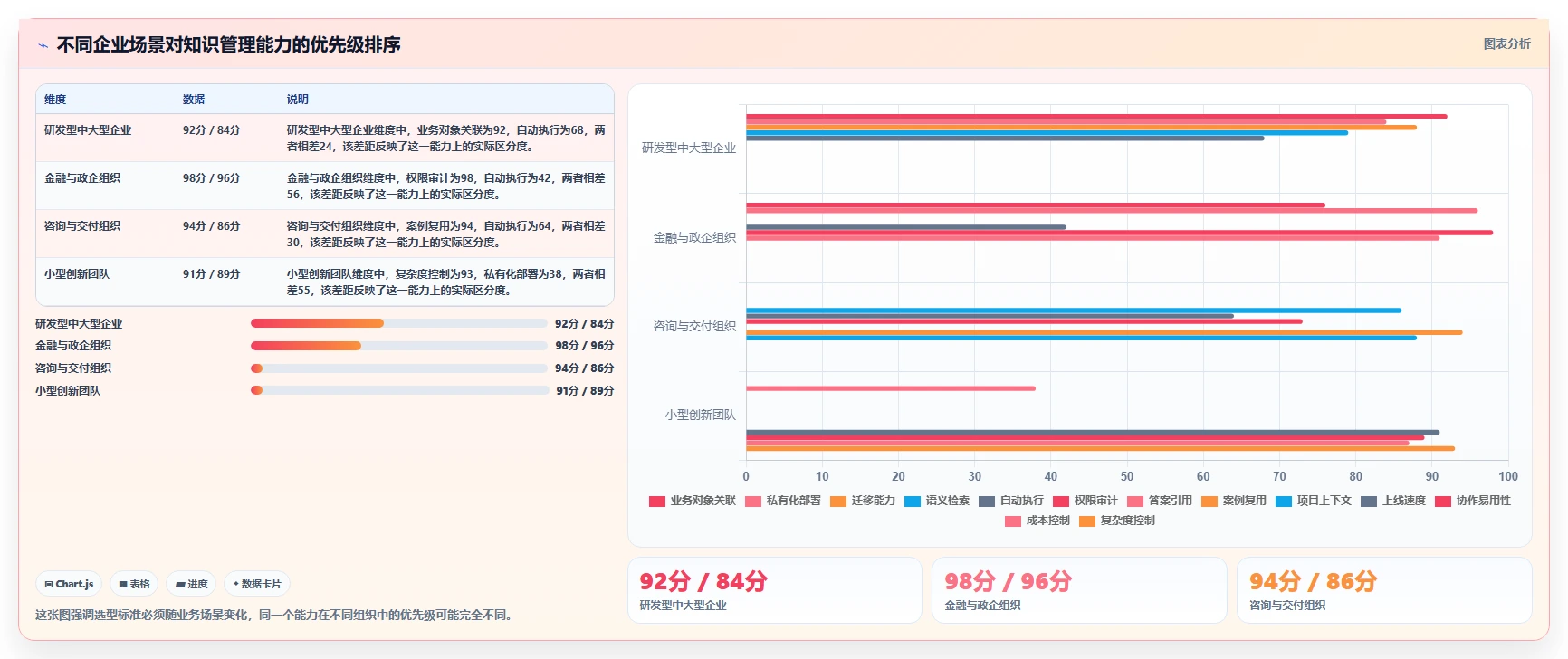Open the 94分 / 86分 summary card
This screenshot has width=1568, height=659.
coord(1384,590)
